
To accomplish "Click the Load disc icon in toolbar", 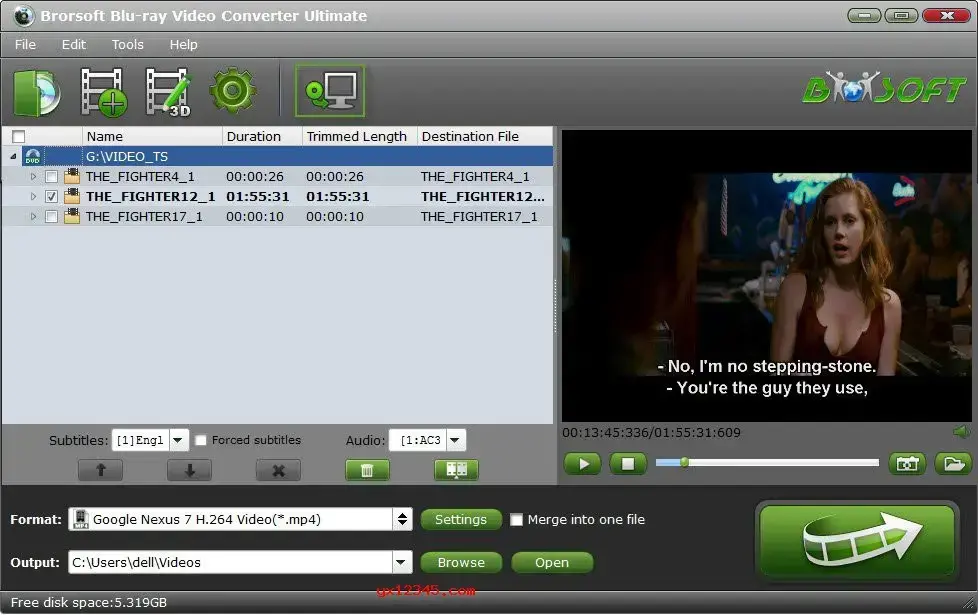I will tap(37, 93).
